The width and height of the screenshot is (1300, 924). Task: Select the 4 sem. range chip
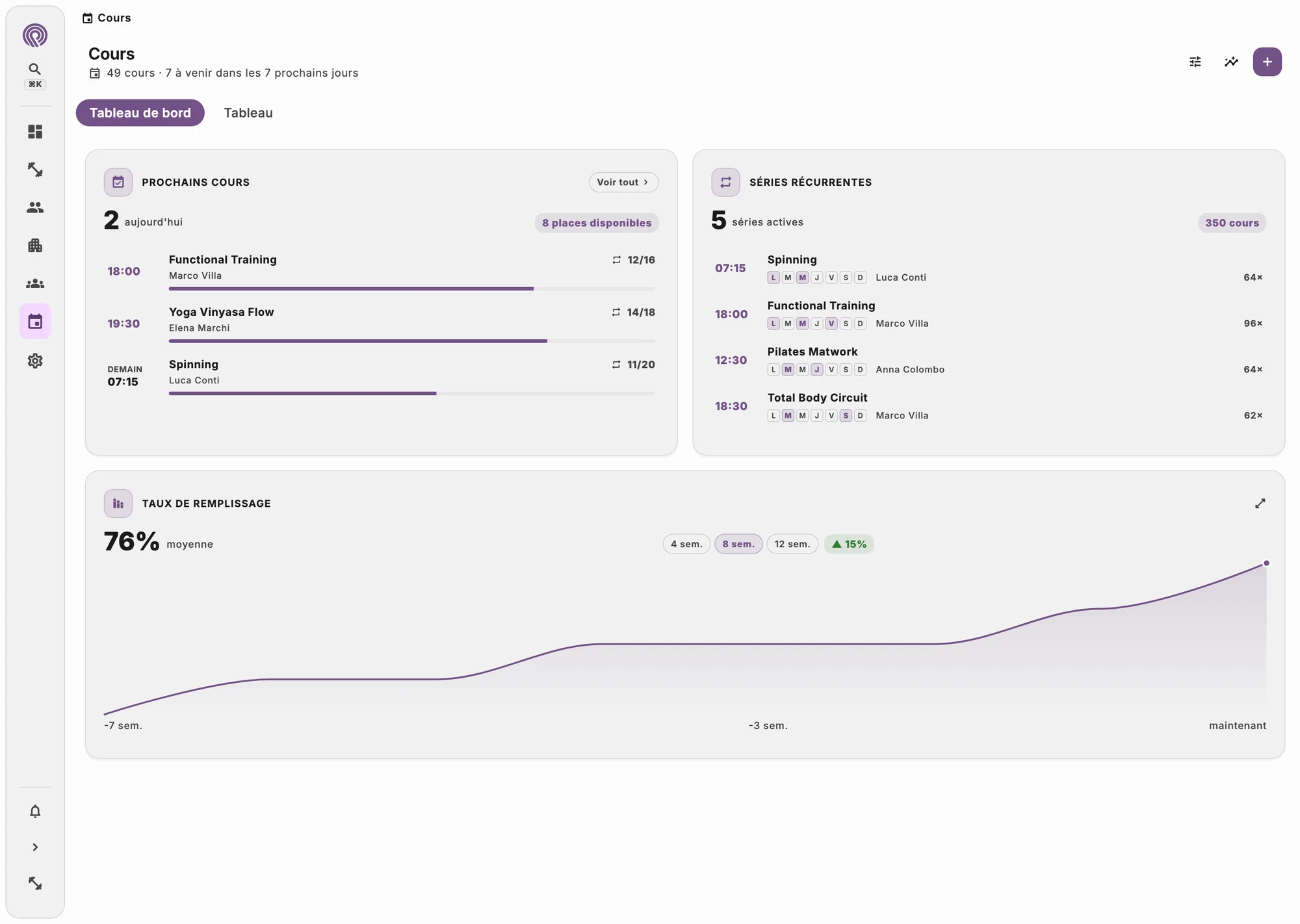[x=686, y=544]
